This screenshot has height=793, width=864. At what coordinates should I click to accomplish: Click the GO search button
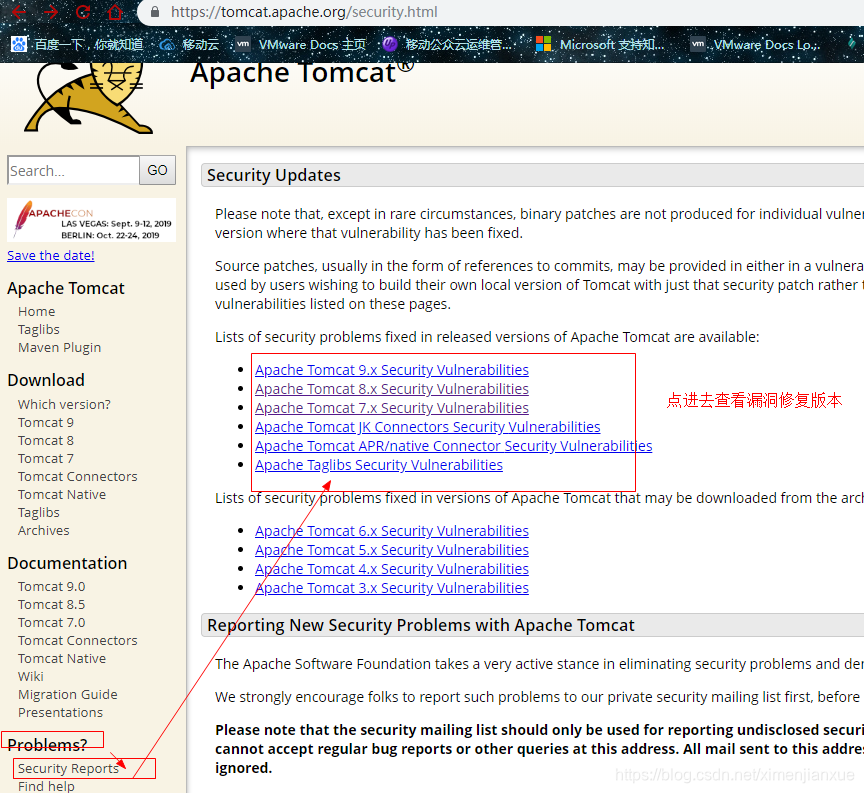(x=158, y=170)
